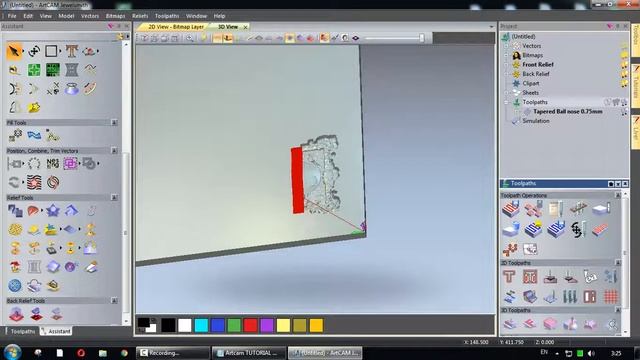Open the Reliefs menu
Viewport: 640px width, 360px height.
pyautogui.click(x=140, y=16)
